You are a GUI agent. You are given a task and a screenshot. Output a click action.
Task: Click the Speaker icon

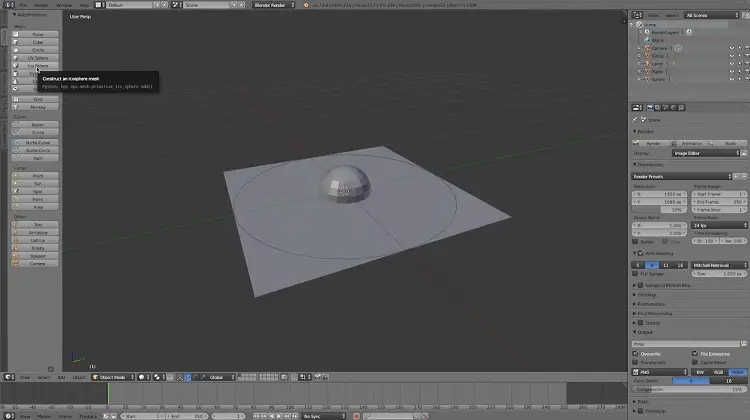[16, 256]
